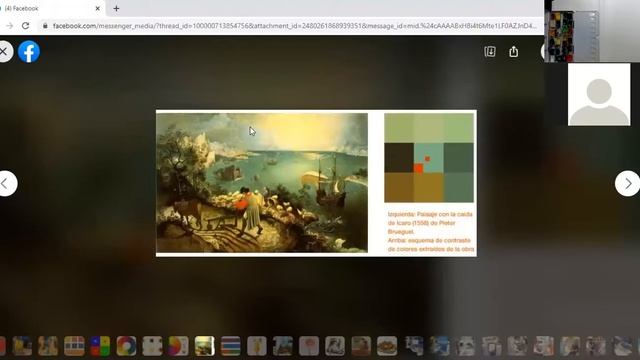Viewport: 640px width, 360px height.
Task: Open the blue-yellow-red-green squares thumbnail
Action: (100, 346)
